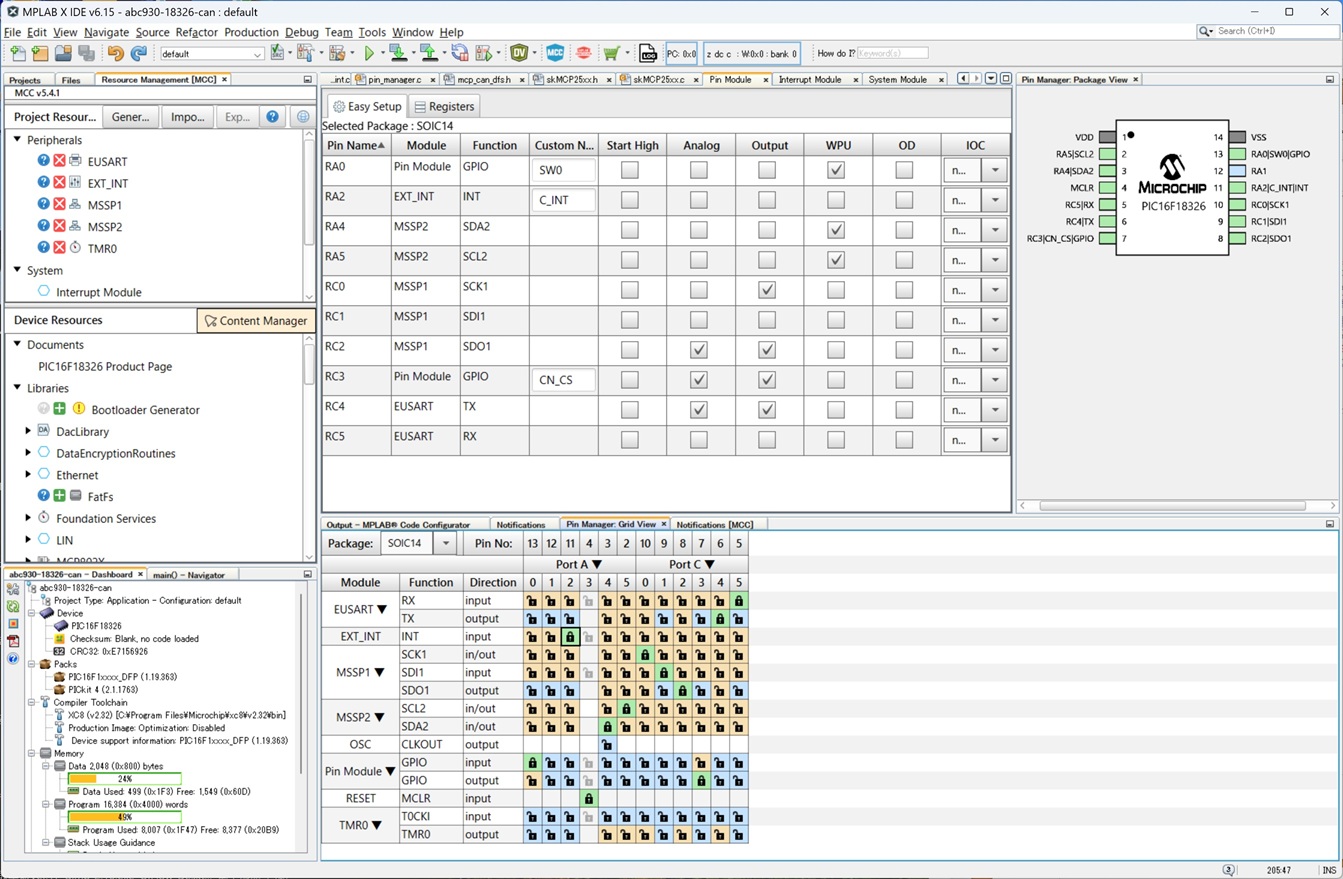Disable the Output checkbox for RC0
Viewport: 1343px width, 879px height.
767,290
